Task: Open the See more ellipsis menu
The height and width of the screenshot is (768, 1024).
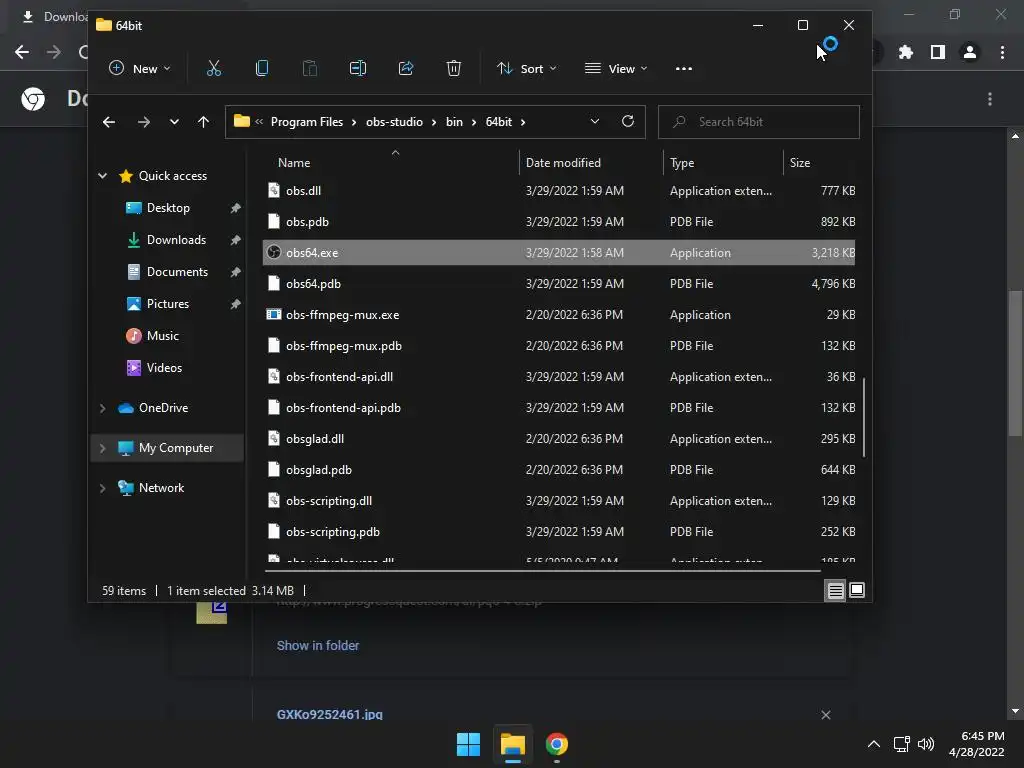Action: click(x=684, y=69)
